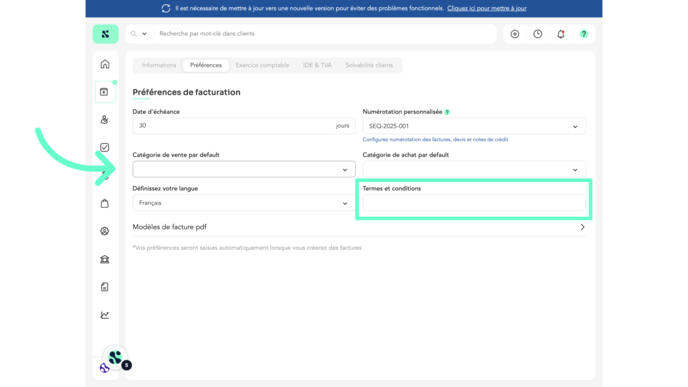Click the help icon beside Numérotation personnalisée
688x387 pixels.
tap(447, 112)
